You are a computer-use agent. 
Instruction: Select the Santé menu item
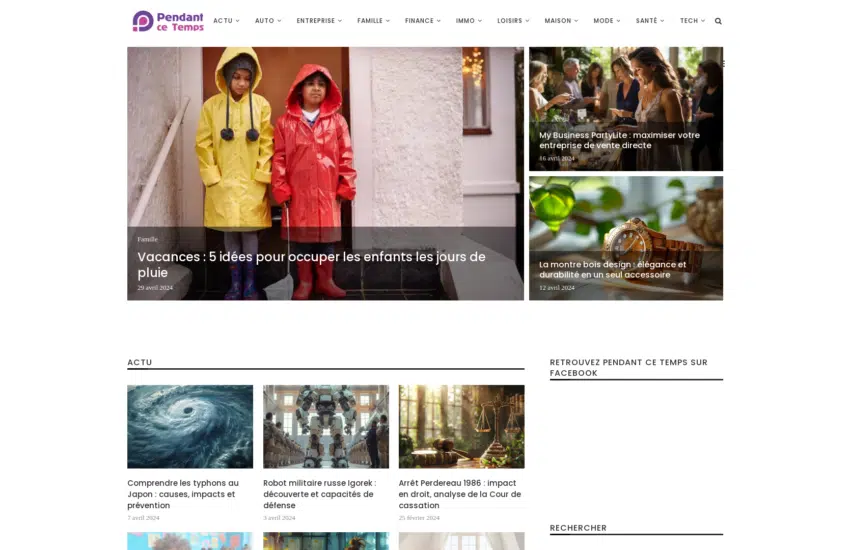(649, 21)
